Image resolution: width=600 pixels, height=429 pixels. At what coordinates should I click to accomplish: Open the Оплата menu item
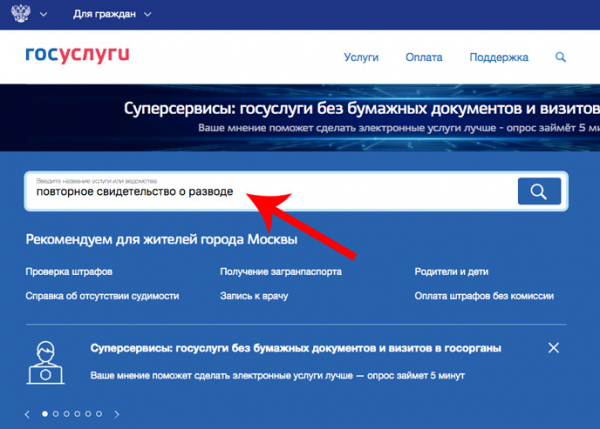pyautogui.click(x=424, y=57)
